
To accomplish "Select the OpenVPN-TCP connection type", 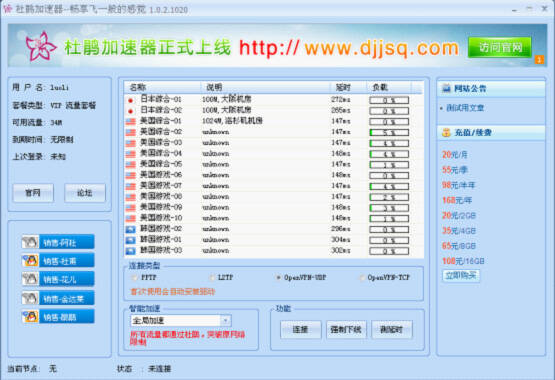I will (362, 278).
